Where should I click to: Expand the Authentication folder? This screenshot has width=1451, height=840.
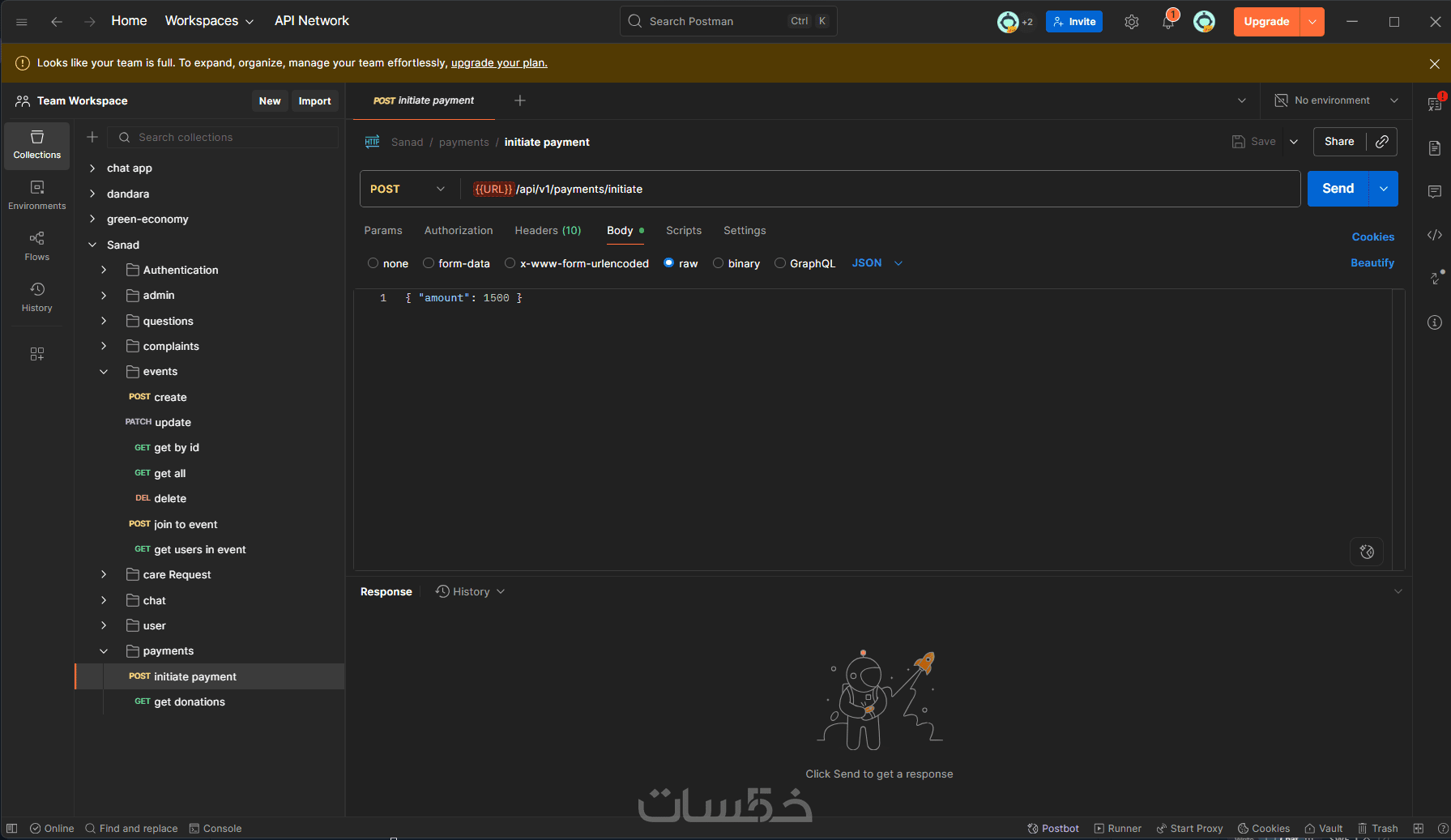click(x=104, y=270)
